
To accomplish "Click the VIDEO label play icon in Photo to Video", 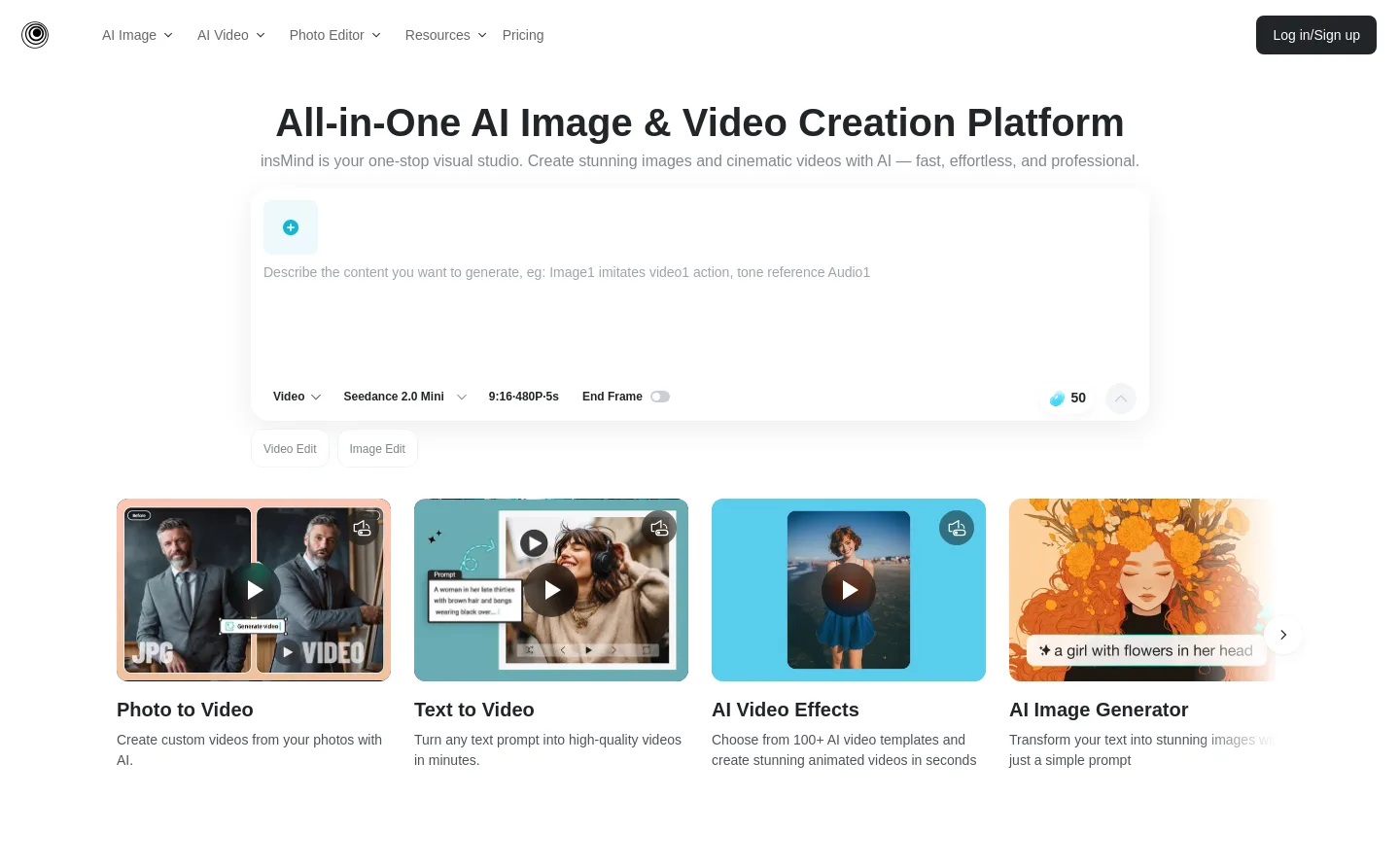I will 288,652.
